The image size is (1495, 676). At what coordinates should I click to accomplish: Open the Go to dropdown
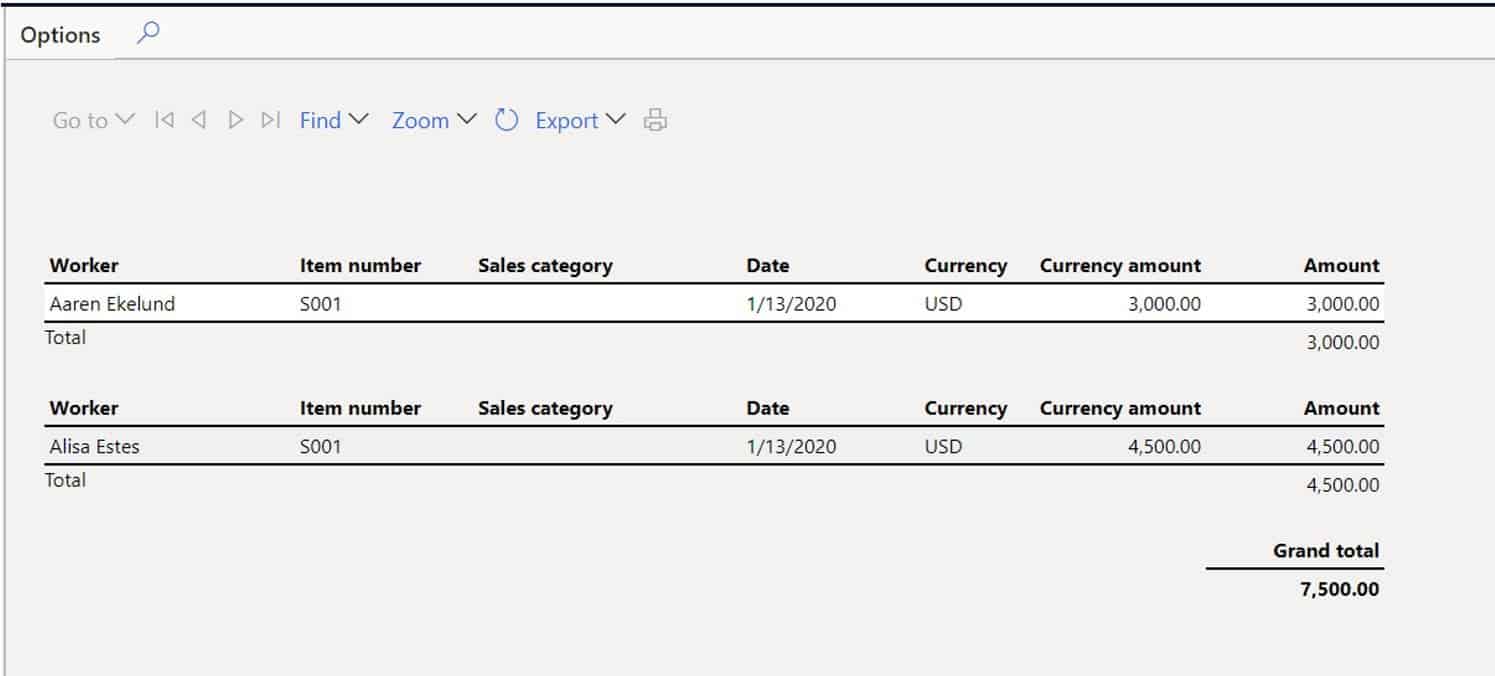pyautogui.click(x=126, y=118)
